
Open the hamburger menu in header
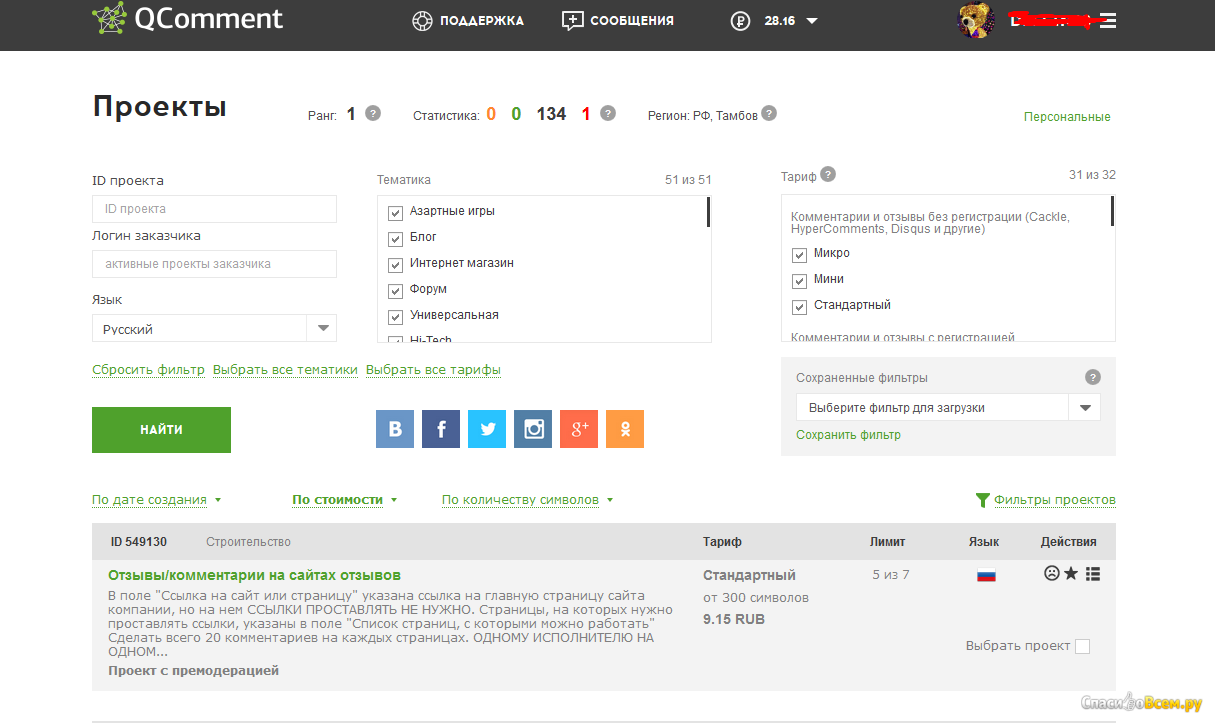click(x=1107, y=20)
